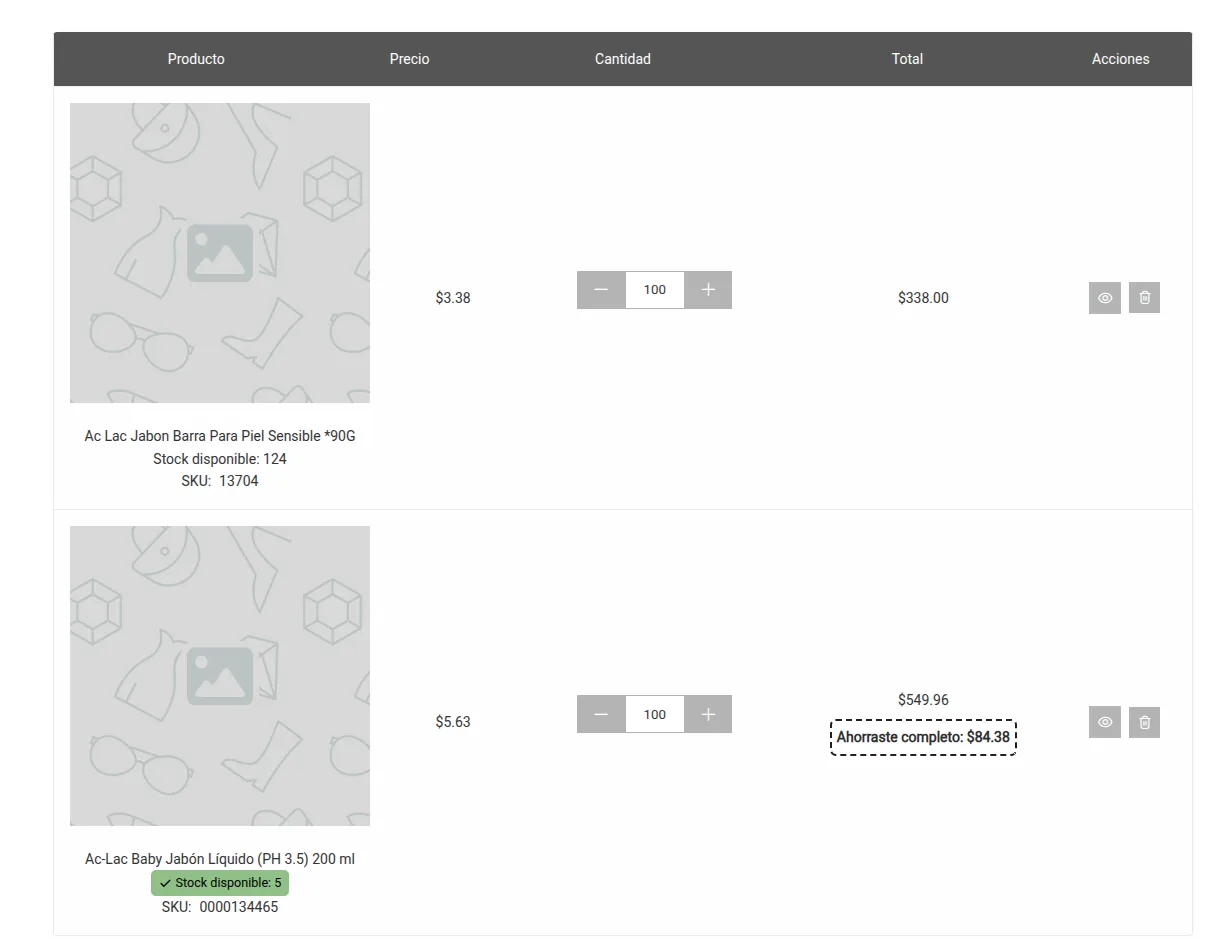Click SKU: 0000134465 text

click(x=220, y=907)
